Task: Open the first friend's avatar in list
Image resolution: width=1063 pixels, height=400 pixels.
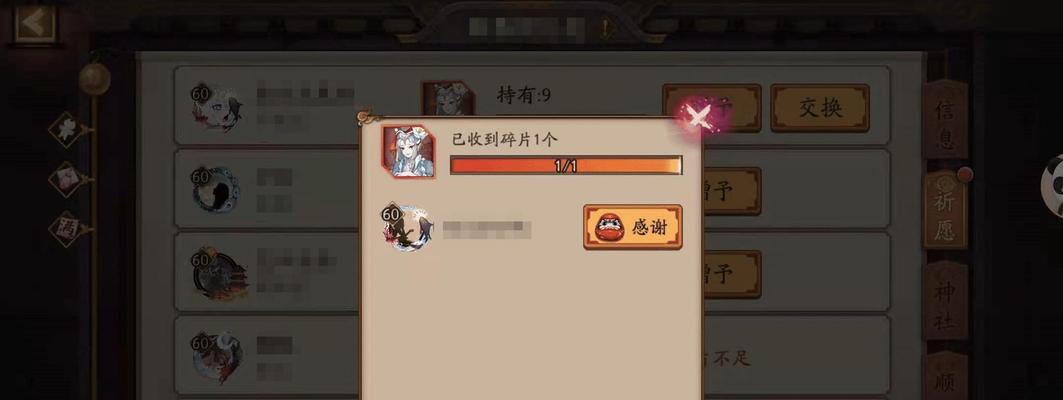Action: coord(216,108)
